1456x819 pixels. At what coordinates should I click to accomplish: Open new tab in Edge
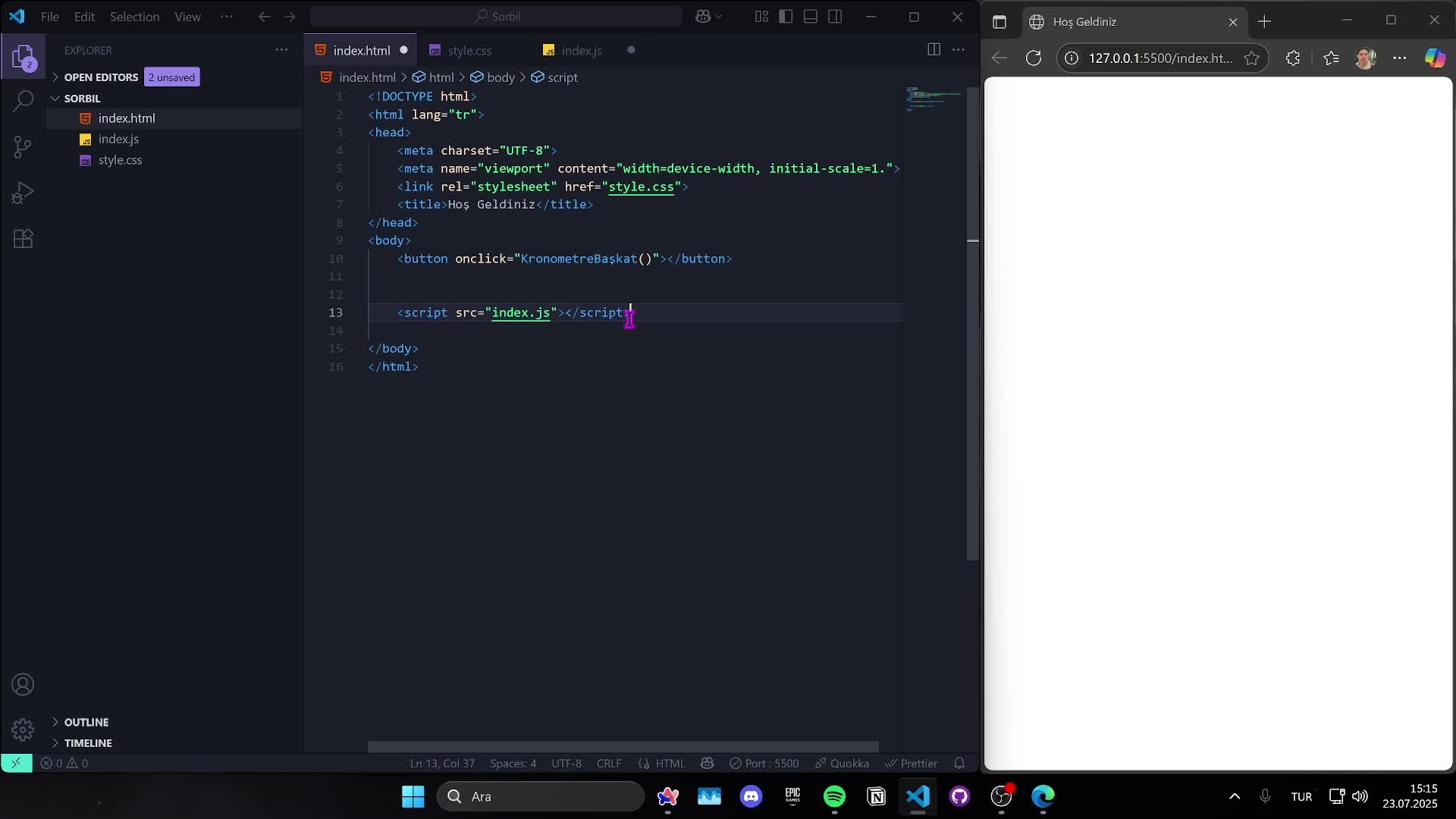(x=1264, y=22)
